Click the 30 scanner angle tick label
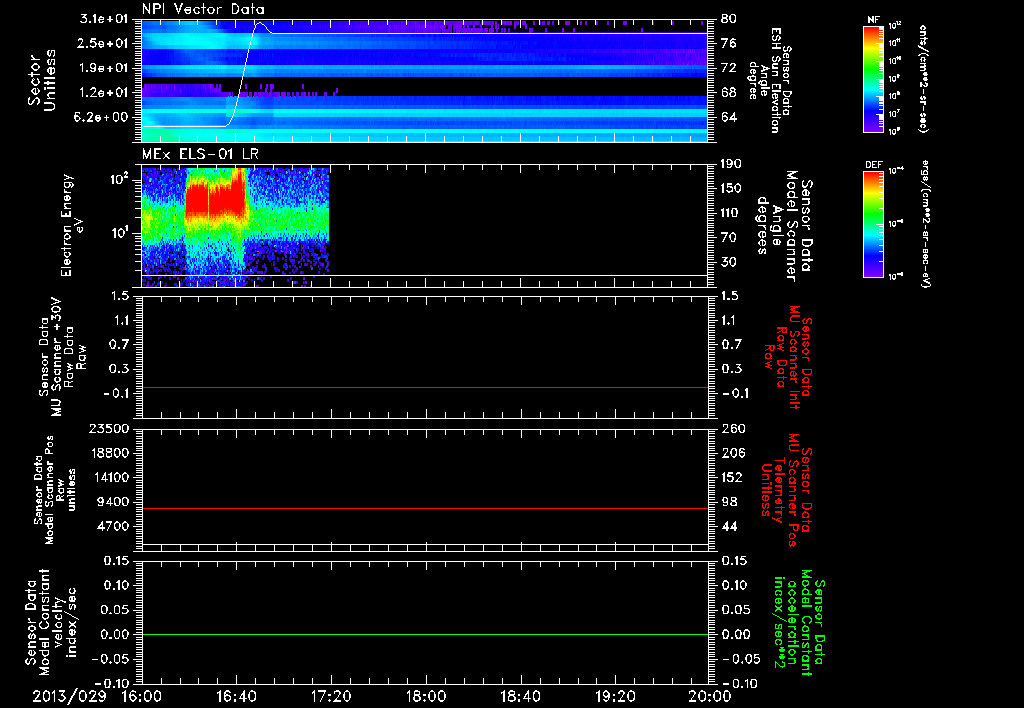Screen dimensions: 1024x708 click(728, 263)
